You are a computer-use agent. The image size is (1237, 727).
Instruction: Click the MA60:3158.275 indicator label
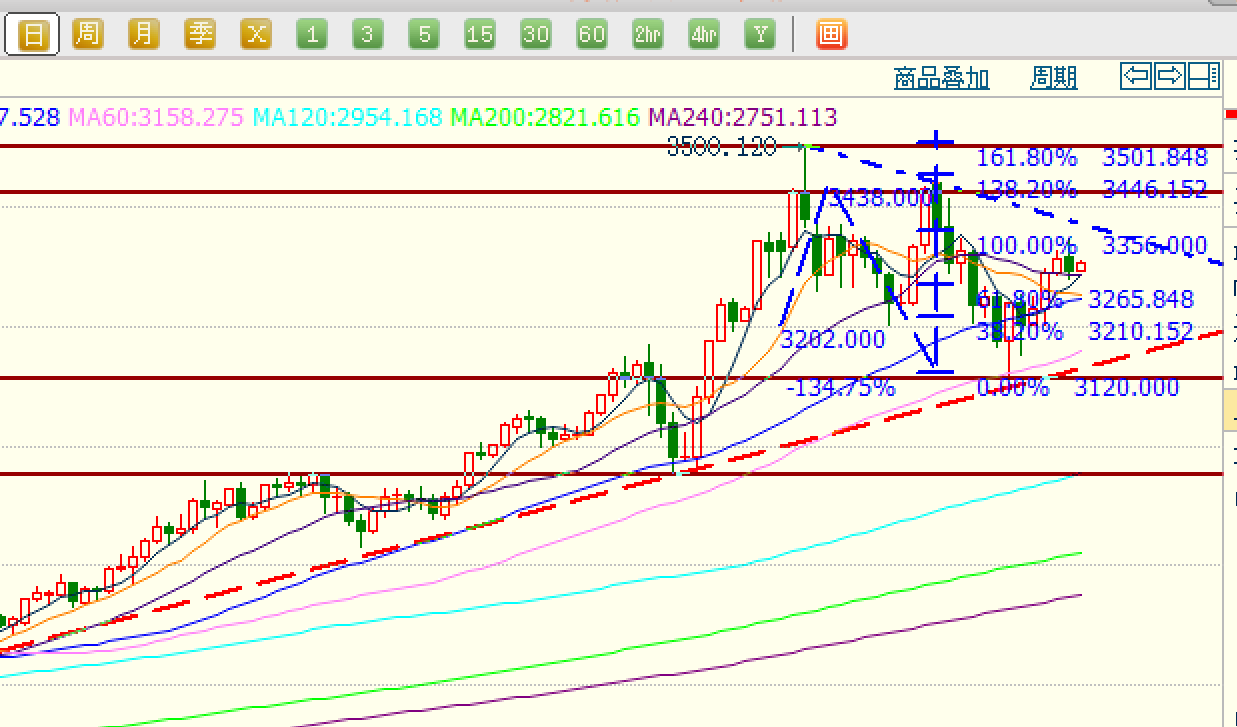(156, 117)
